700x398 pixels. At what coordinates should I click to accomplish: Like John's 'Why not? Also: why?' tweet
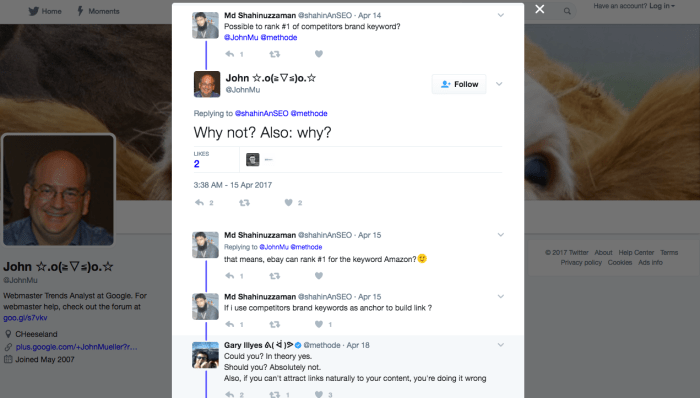[288, 203]
